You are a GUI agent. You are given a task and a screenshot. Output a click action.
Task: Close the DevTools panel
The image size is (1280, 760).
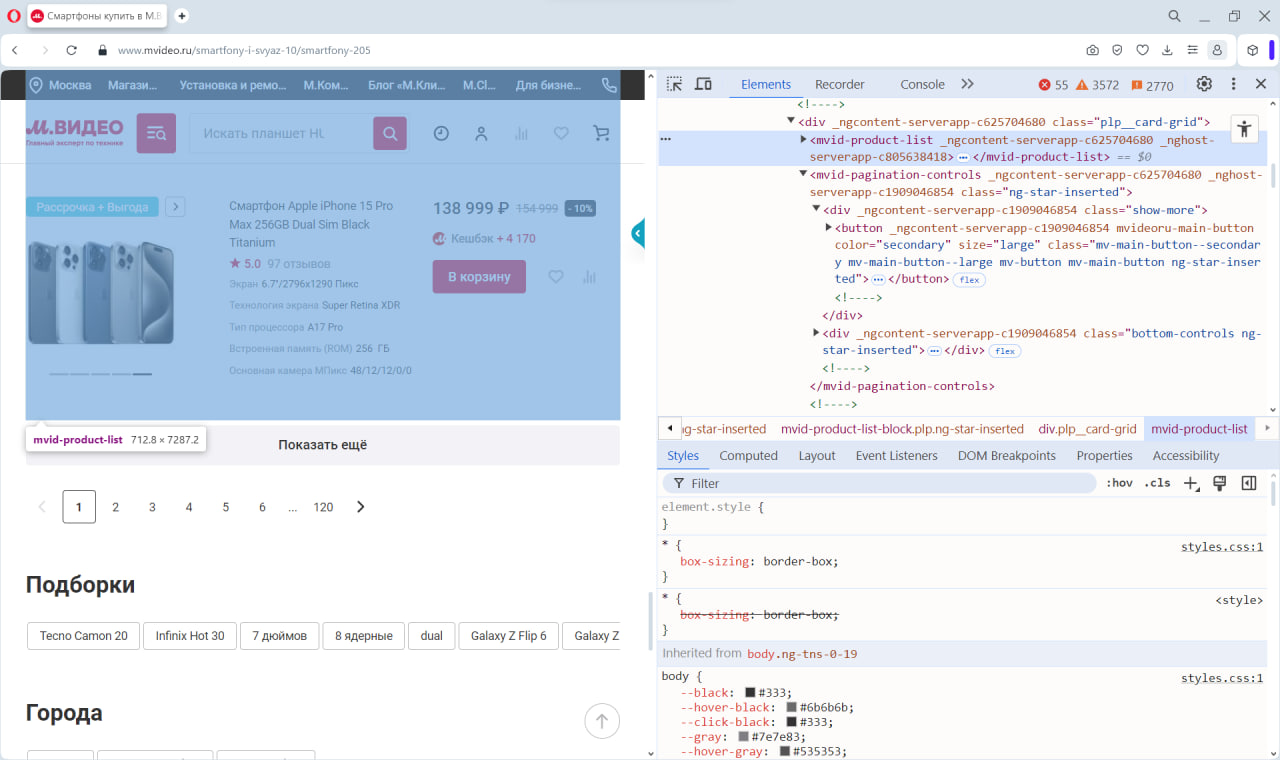(x=1261, y=84)
